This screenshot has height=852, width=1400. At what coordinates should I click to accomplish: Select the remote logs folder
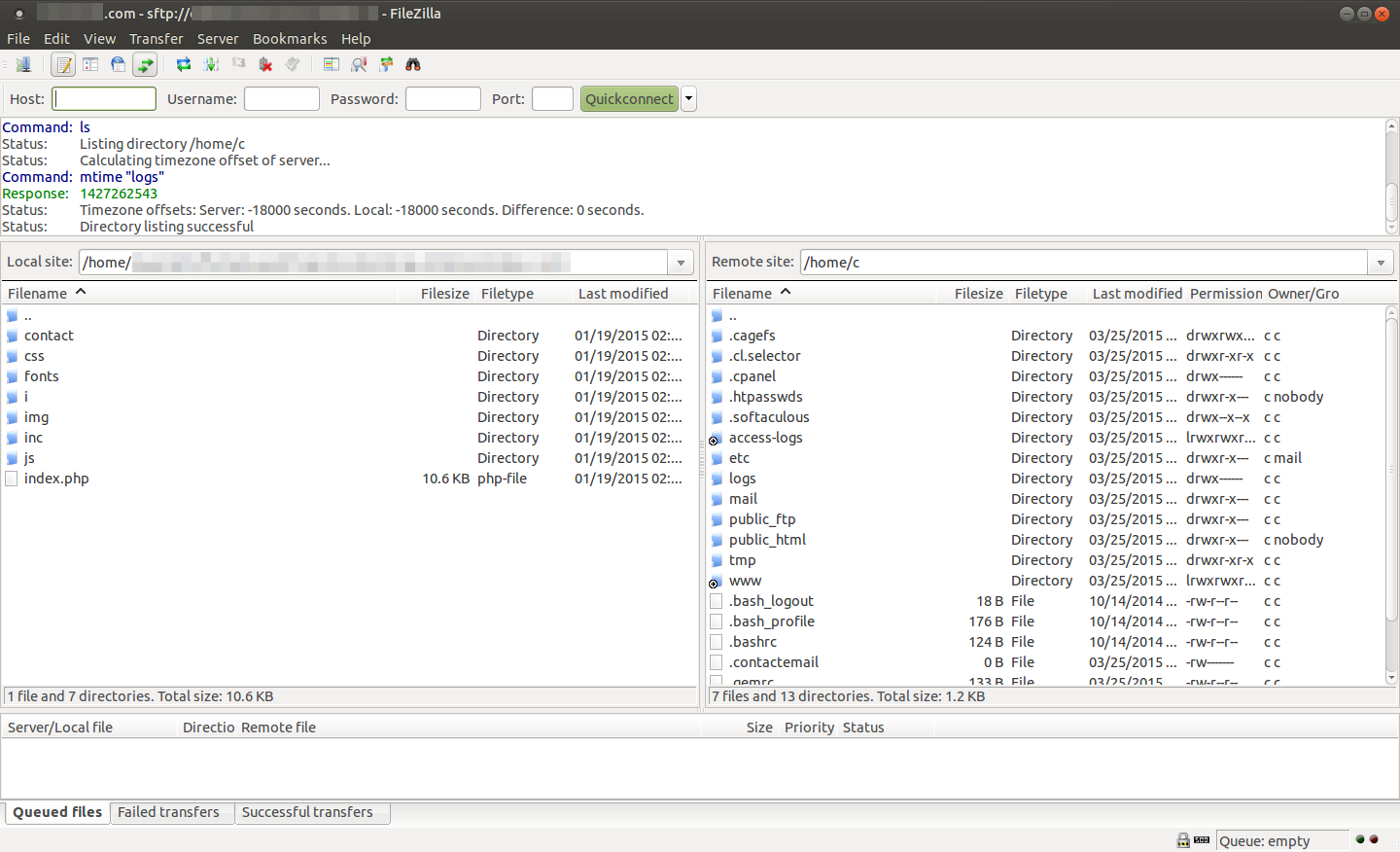742,479
